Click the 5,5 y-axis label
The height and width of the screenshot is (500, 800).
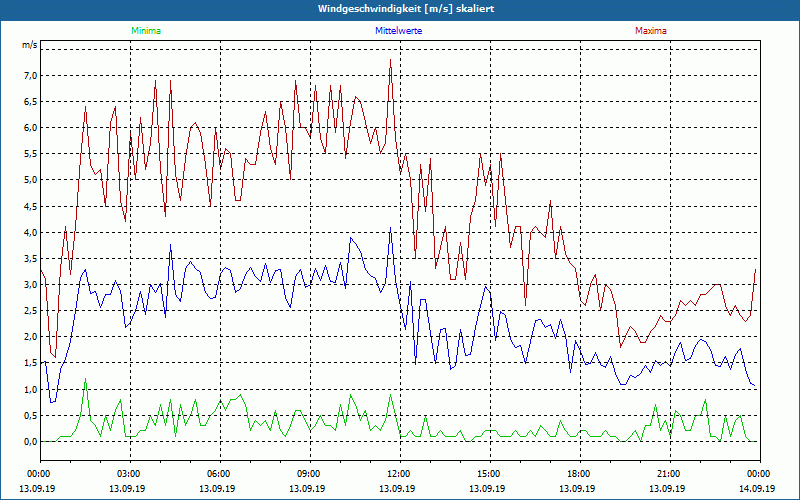[x=31, y=154]
